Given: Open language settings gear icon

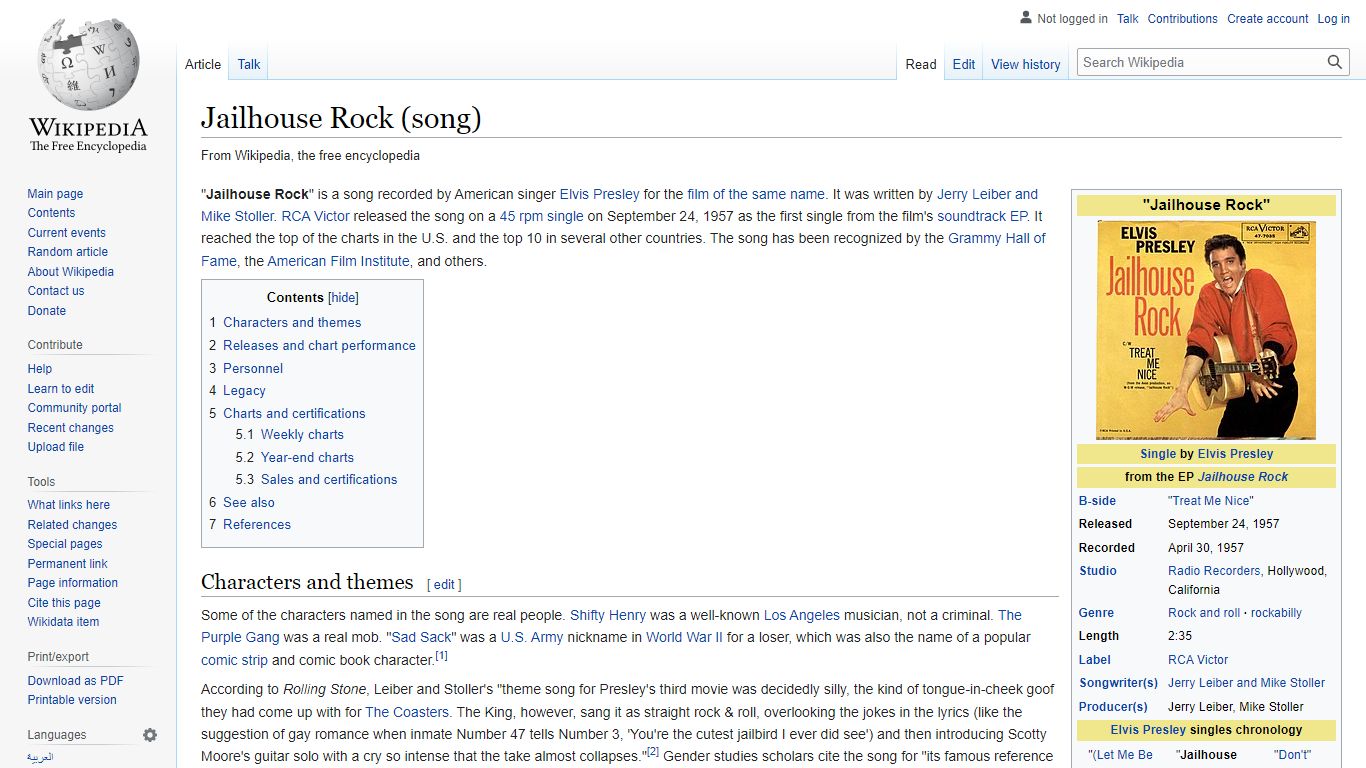Looking at the screenshot, I should [150, 735].
